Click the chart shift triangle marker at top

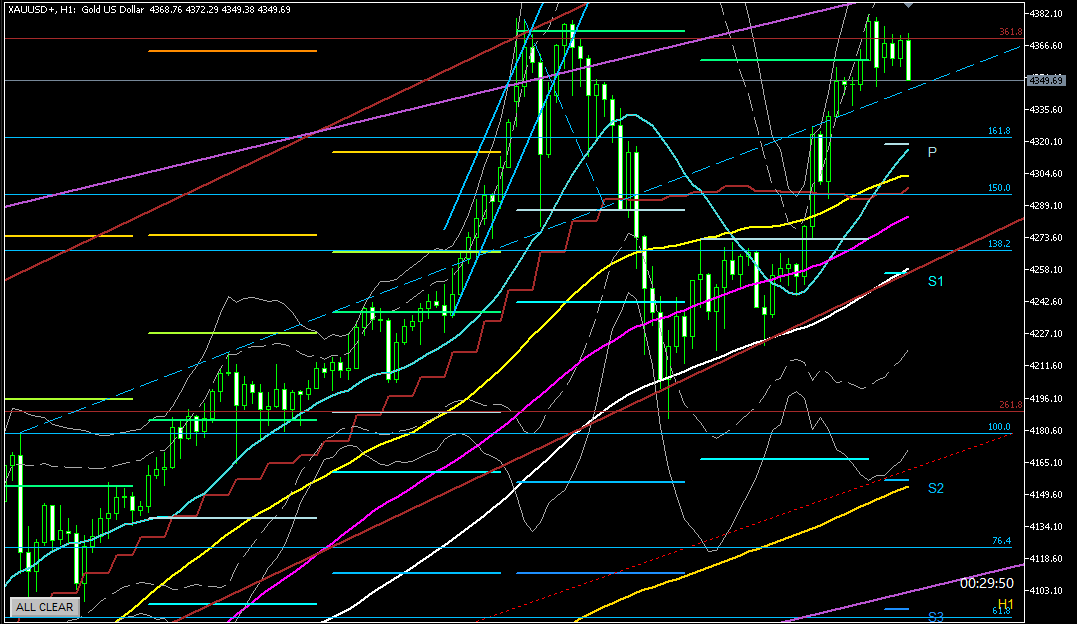coord(908,5)
